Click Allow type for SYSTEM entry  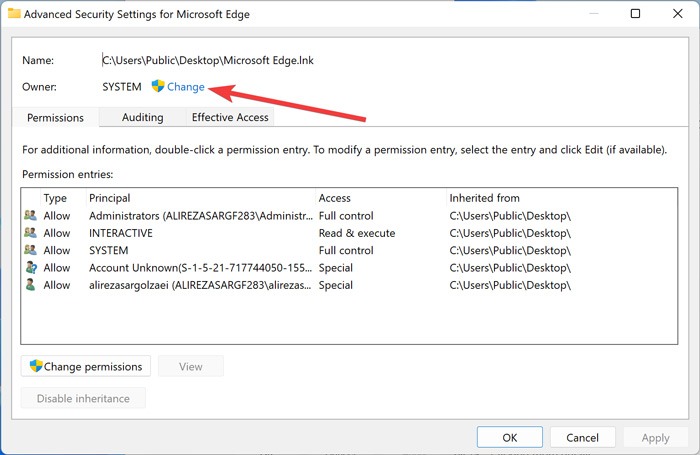(x=57, y=250)
